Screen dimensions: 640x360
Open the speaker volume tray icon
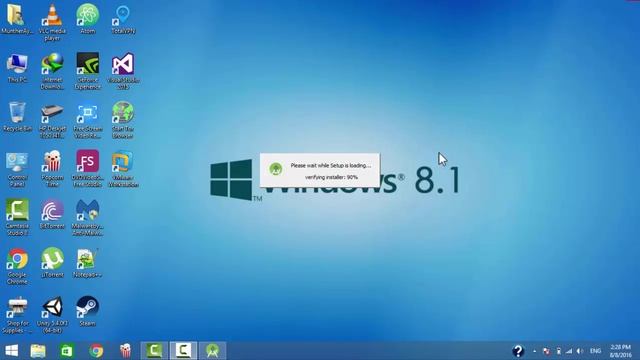(x=580, y=351)
